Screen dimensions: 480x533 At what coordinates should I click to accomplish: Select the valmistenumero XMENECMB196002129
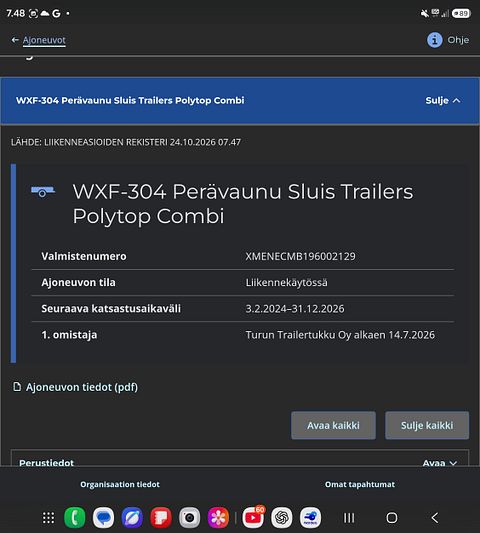pyautogui.click(x=301, y=256)
